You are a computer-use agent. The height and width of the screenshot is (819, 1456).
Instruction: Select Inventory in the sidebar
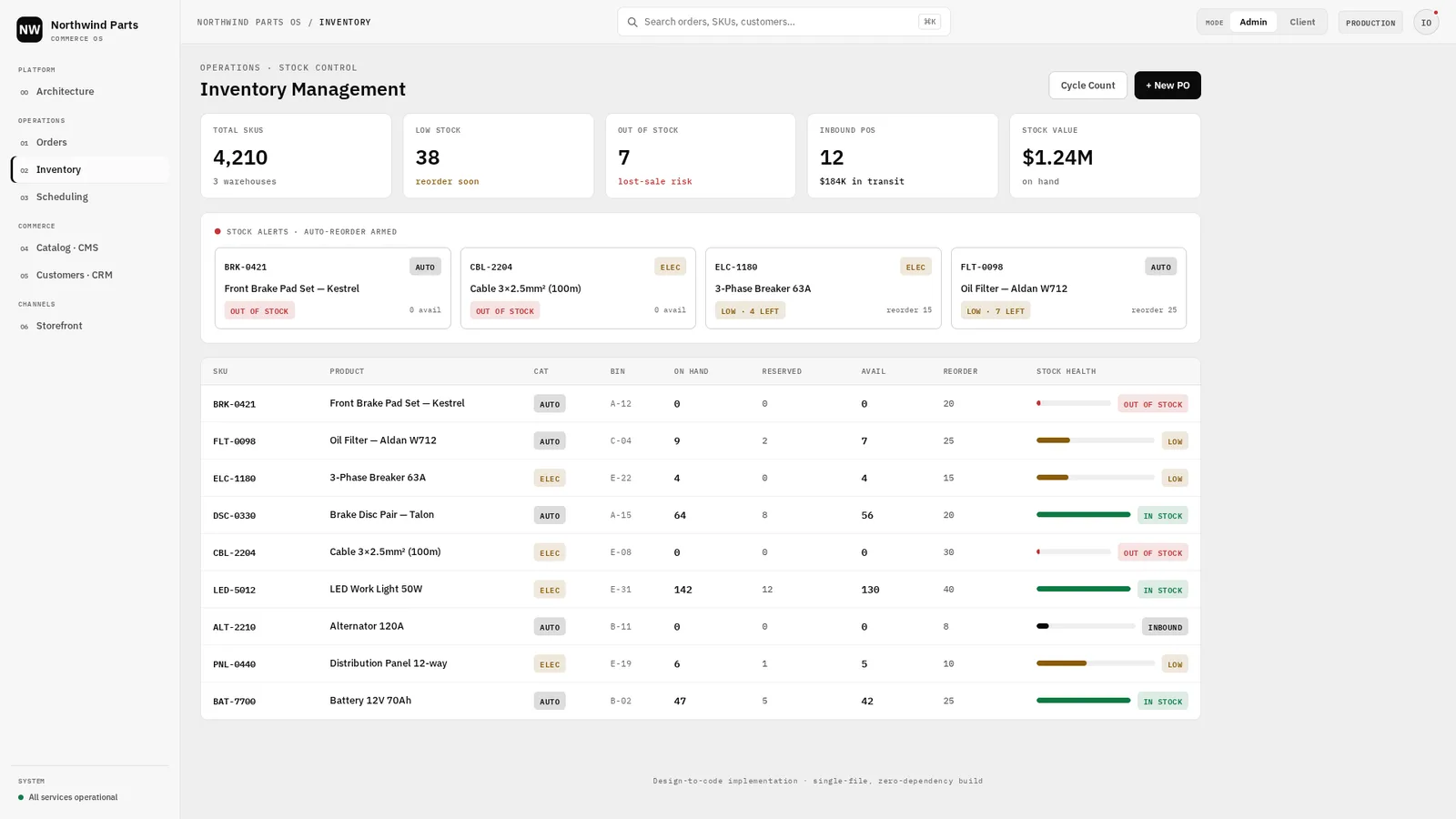pyautogui.click(x=89, y=169)
